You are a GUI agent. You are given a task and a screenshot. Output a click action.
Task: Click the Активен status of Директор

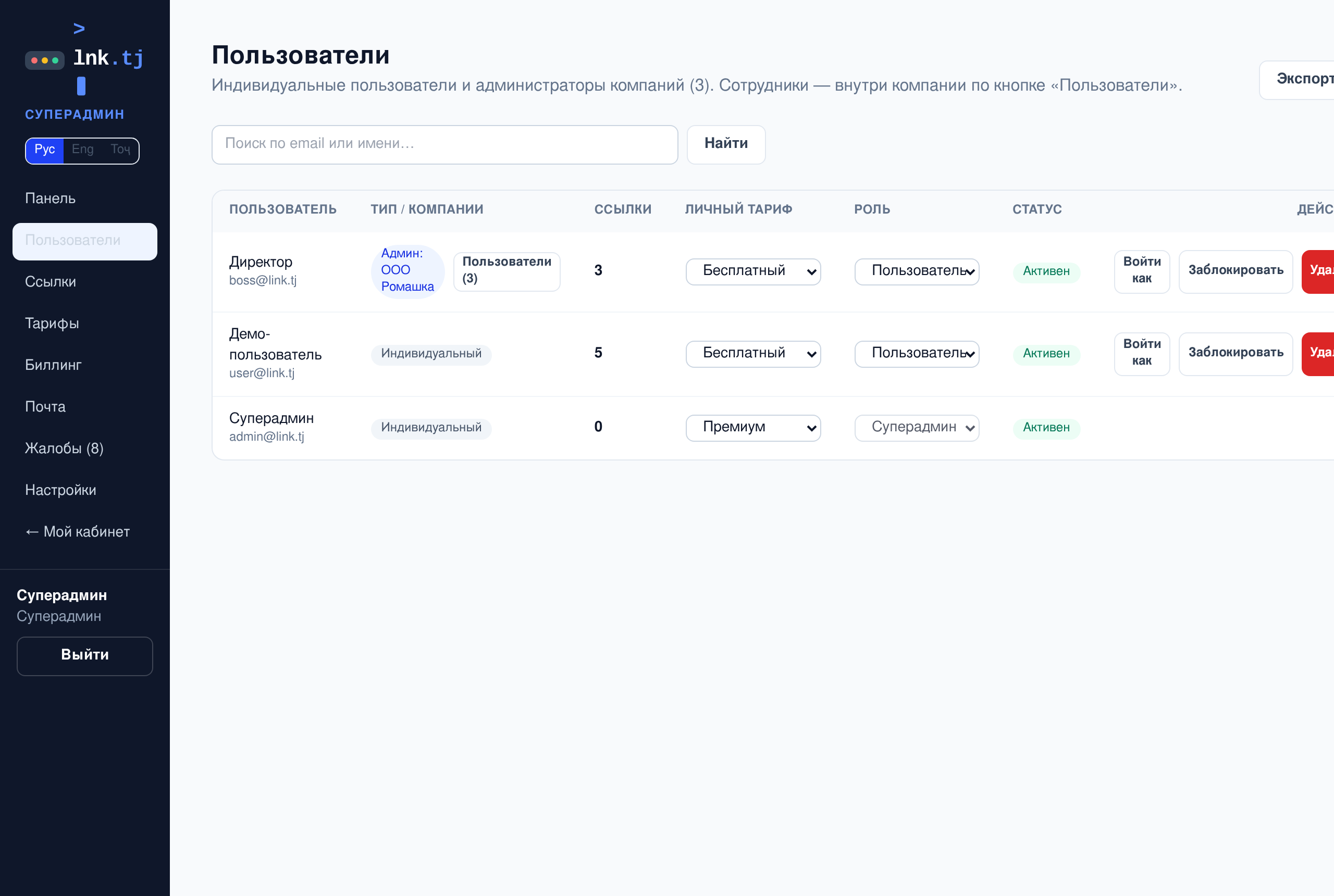coord(1046,271)
